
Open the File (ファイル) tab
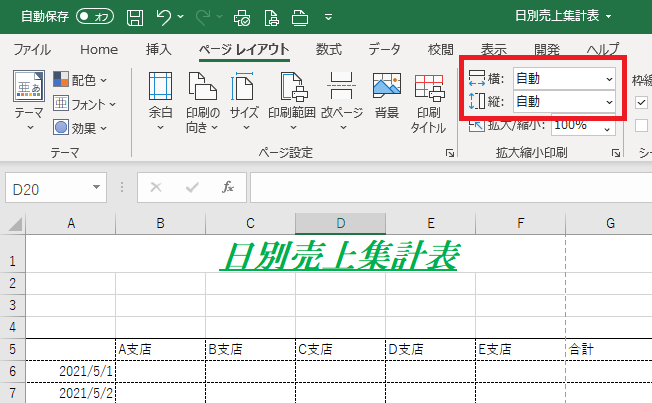(x=32, y=49)
